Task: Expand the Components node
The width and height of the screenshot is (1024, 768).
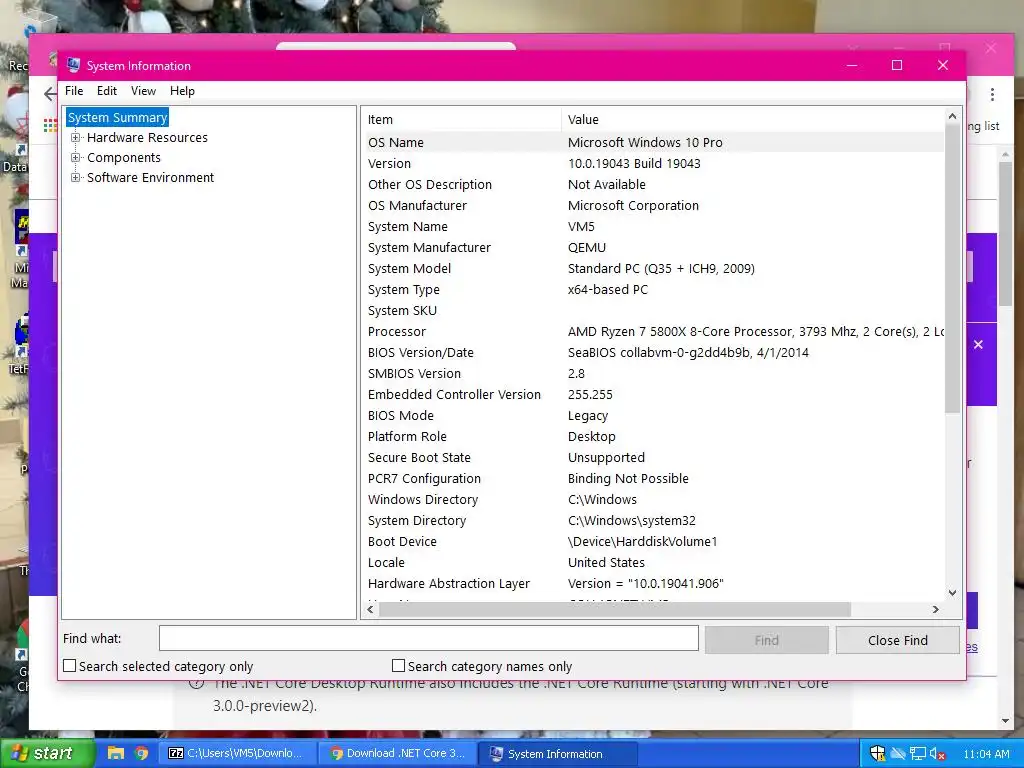Action: [75, 157]
